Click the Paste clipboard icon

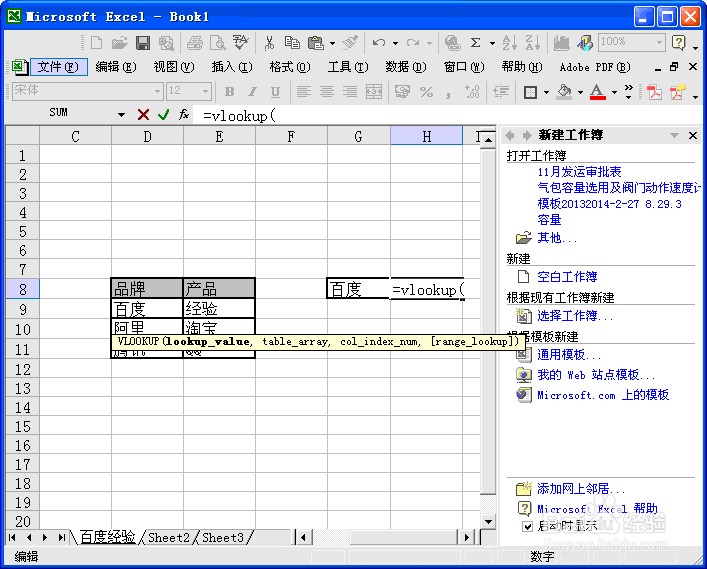pos(316,43)
